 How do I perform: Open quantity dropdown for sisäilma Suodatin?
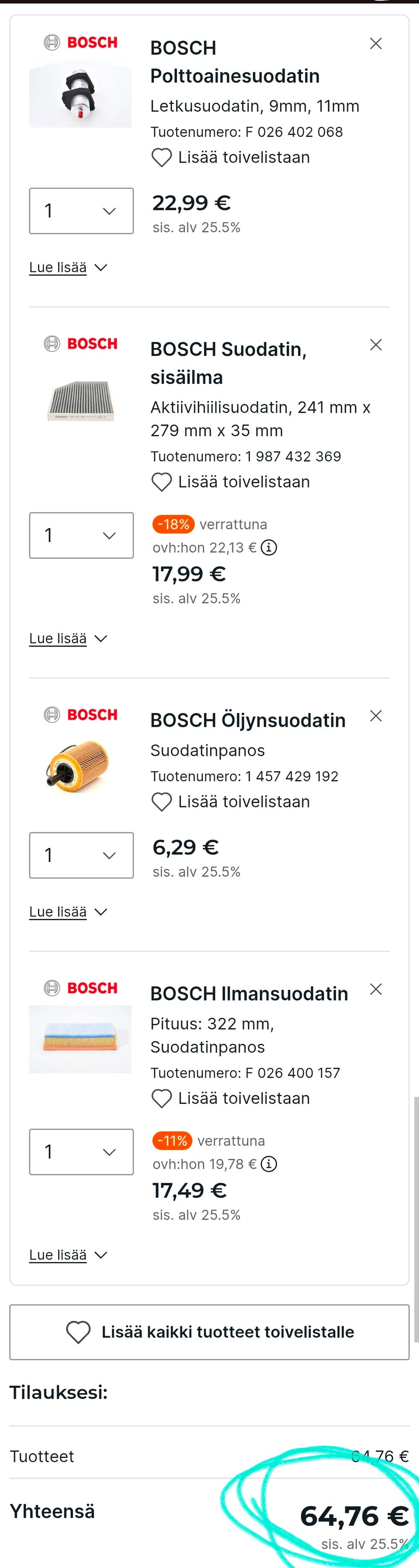tap(82, 536)
